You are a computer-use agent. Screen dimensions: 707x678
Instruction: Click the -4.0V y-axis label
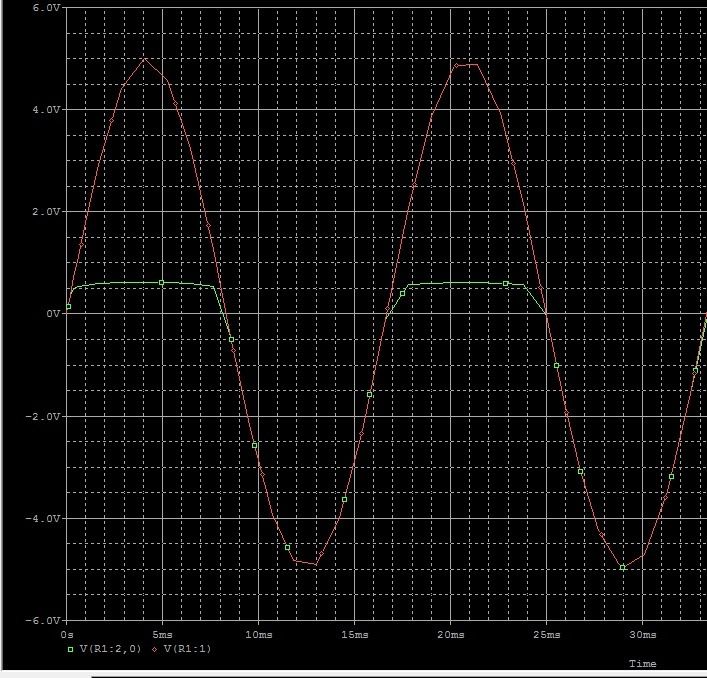point(43,518)
